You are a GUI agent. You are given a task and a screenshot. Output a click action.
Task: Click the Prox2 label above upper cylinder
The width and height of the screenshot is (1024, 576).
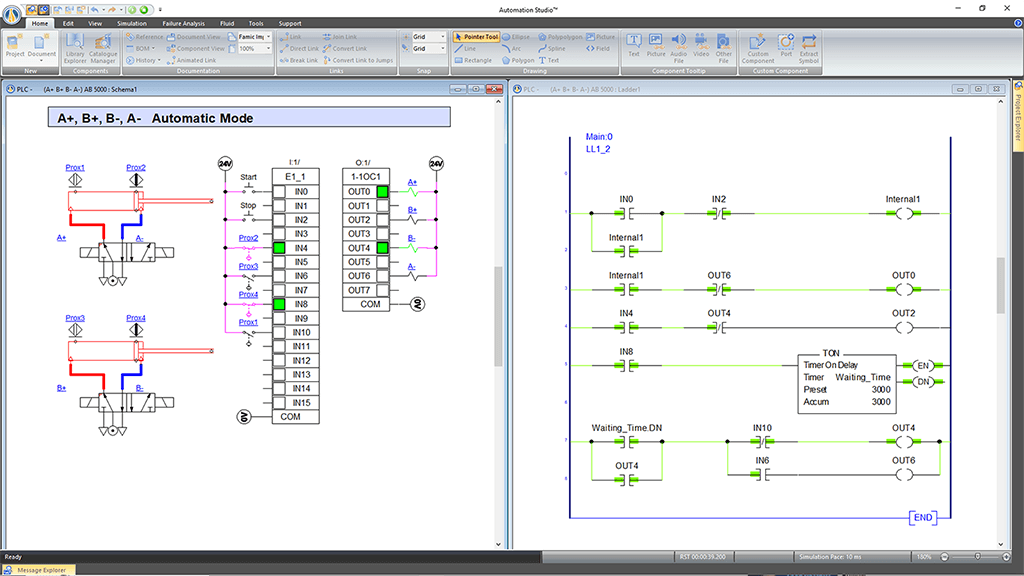tap(136, 167)
